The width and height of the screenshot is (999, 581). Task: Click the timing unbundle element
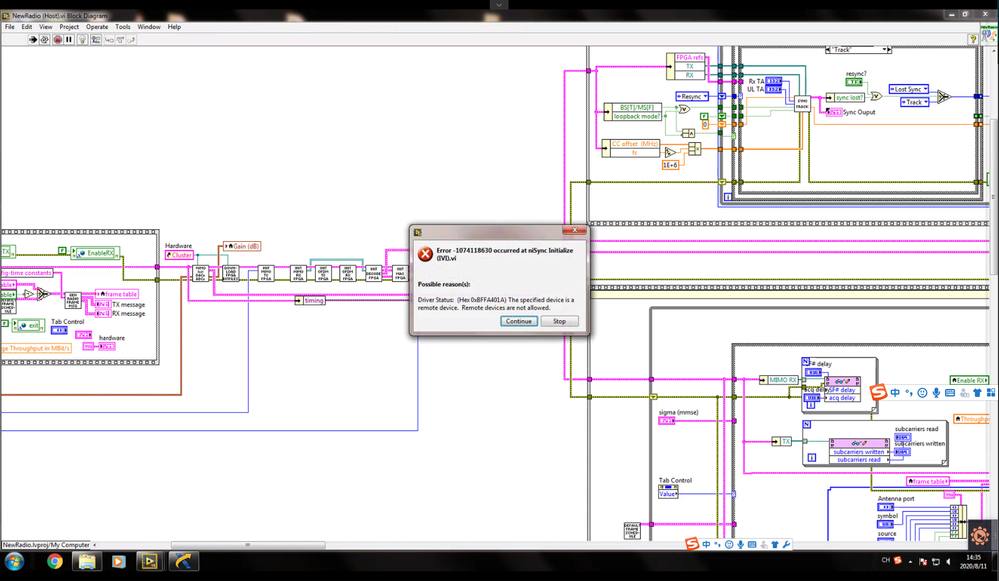coord(310,301)
